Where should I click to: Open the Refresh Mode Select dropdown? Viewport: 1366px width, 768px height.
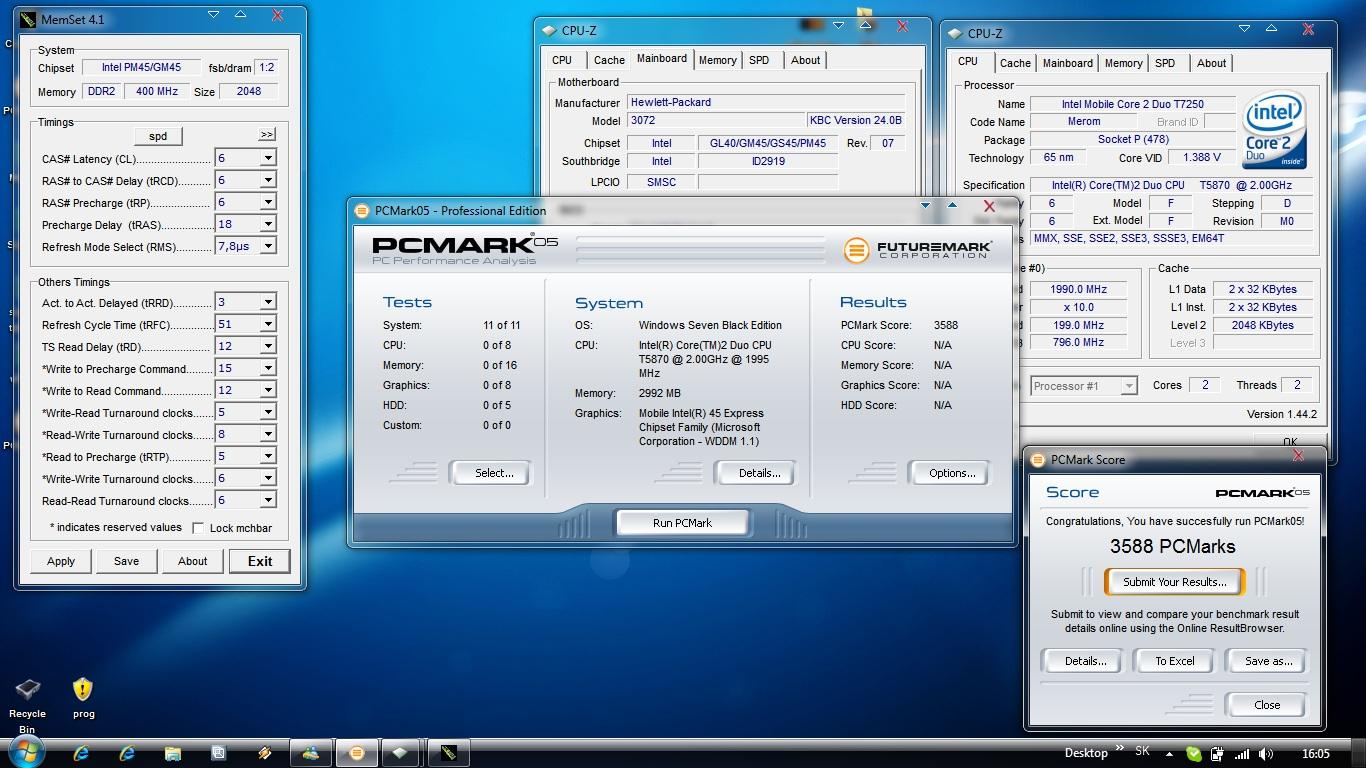267,246
